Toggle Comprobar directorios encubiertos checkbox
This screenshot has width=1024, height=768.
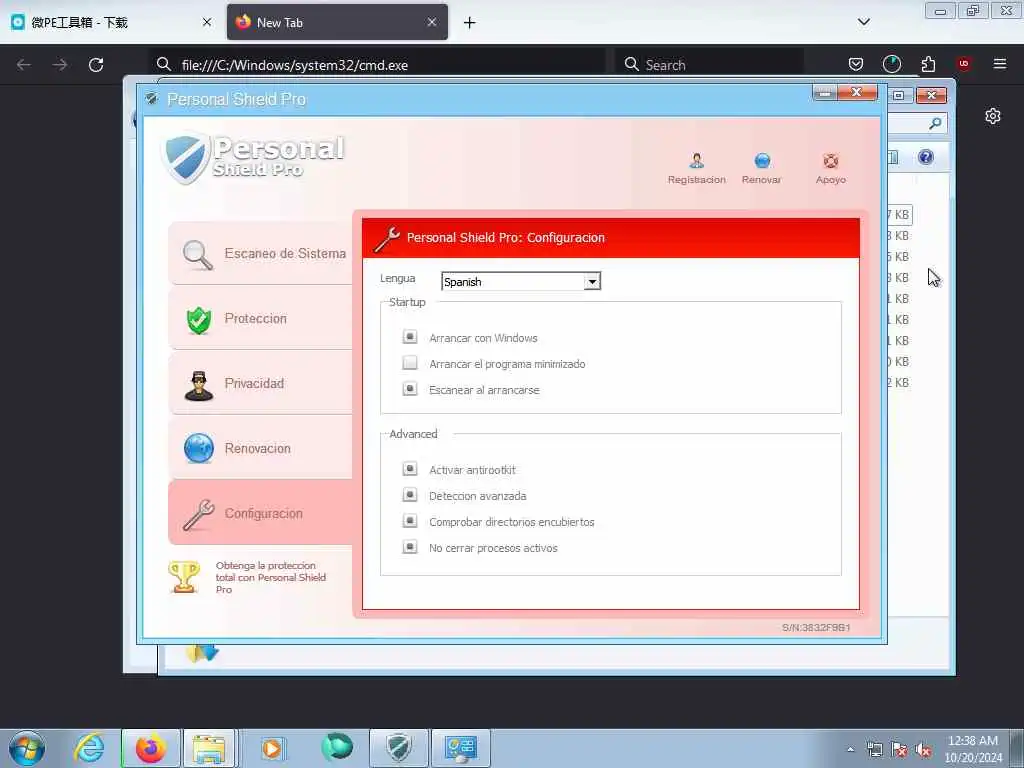click(409, 521)
